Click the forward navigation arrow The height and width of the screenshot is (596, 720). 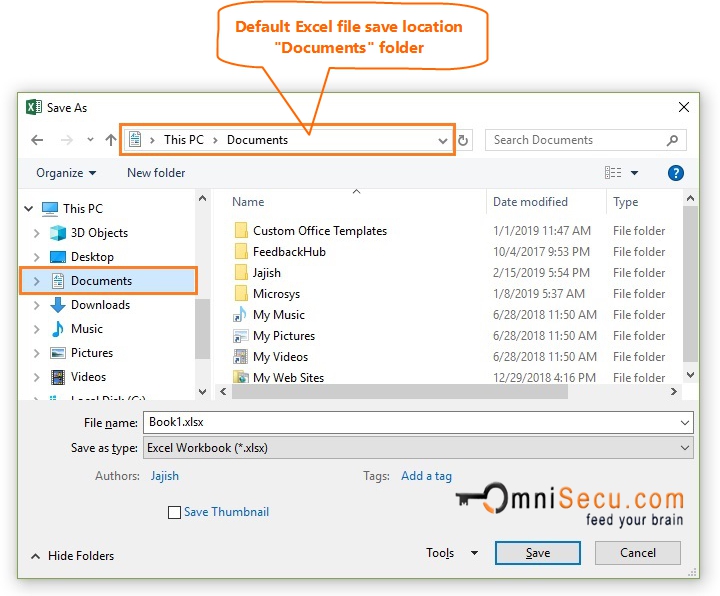pos(67,140)
